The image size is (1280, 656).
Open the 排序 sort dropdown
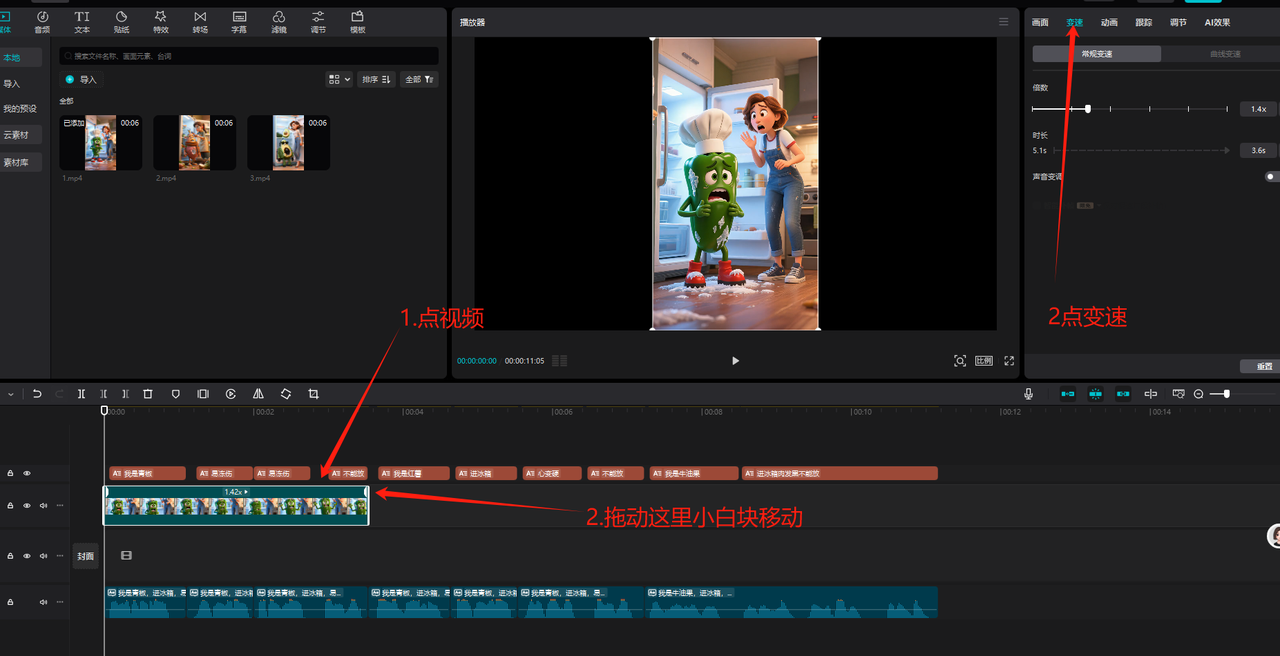[x=376, y=79]
